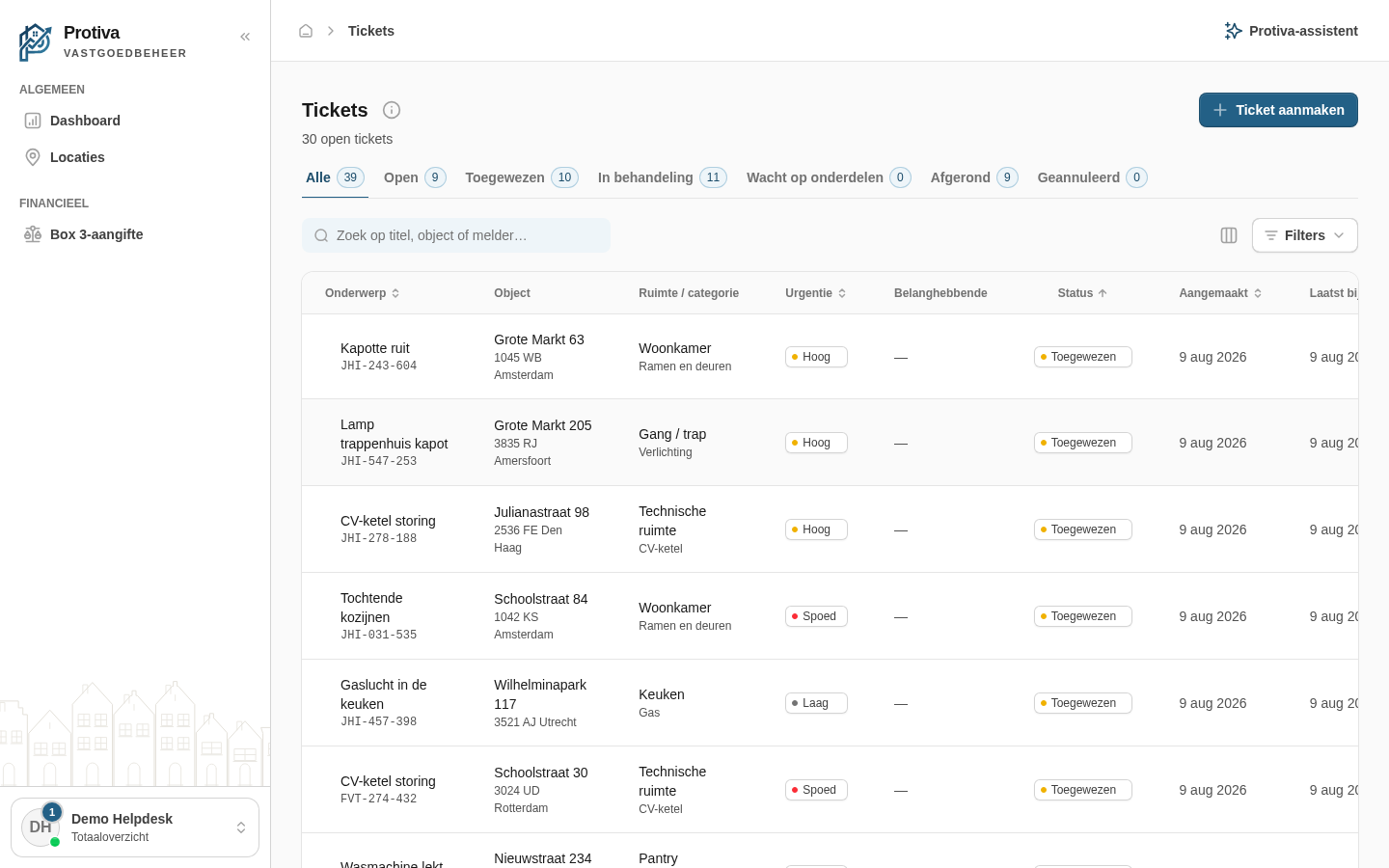1389x868 pixels.
Task: Open the column layout settings icon
Action: (x=1229, y=235)
